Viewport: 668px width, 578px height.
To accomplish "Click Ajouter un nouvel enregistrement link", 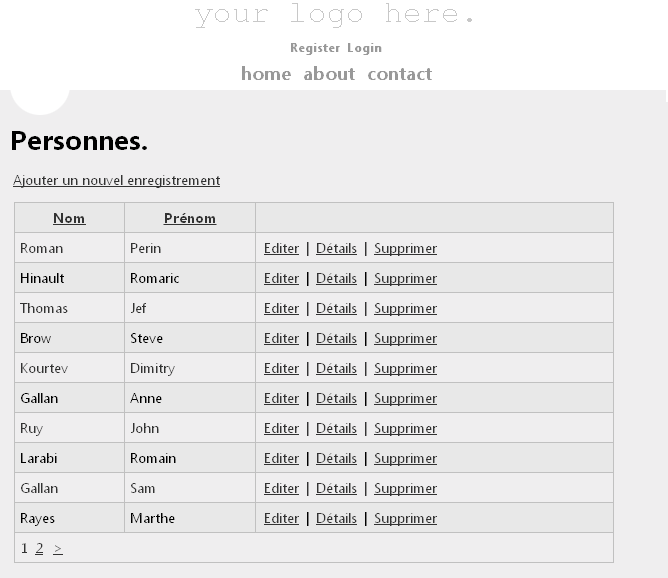I will point(116,181).
